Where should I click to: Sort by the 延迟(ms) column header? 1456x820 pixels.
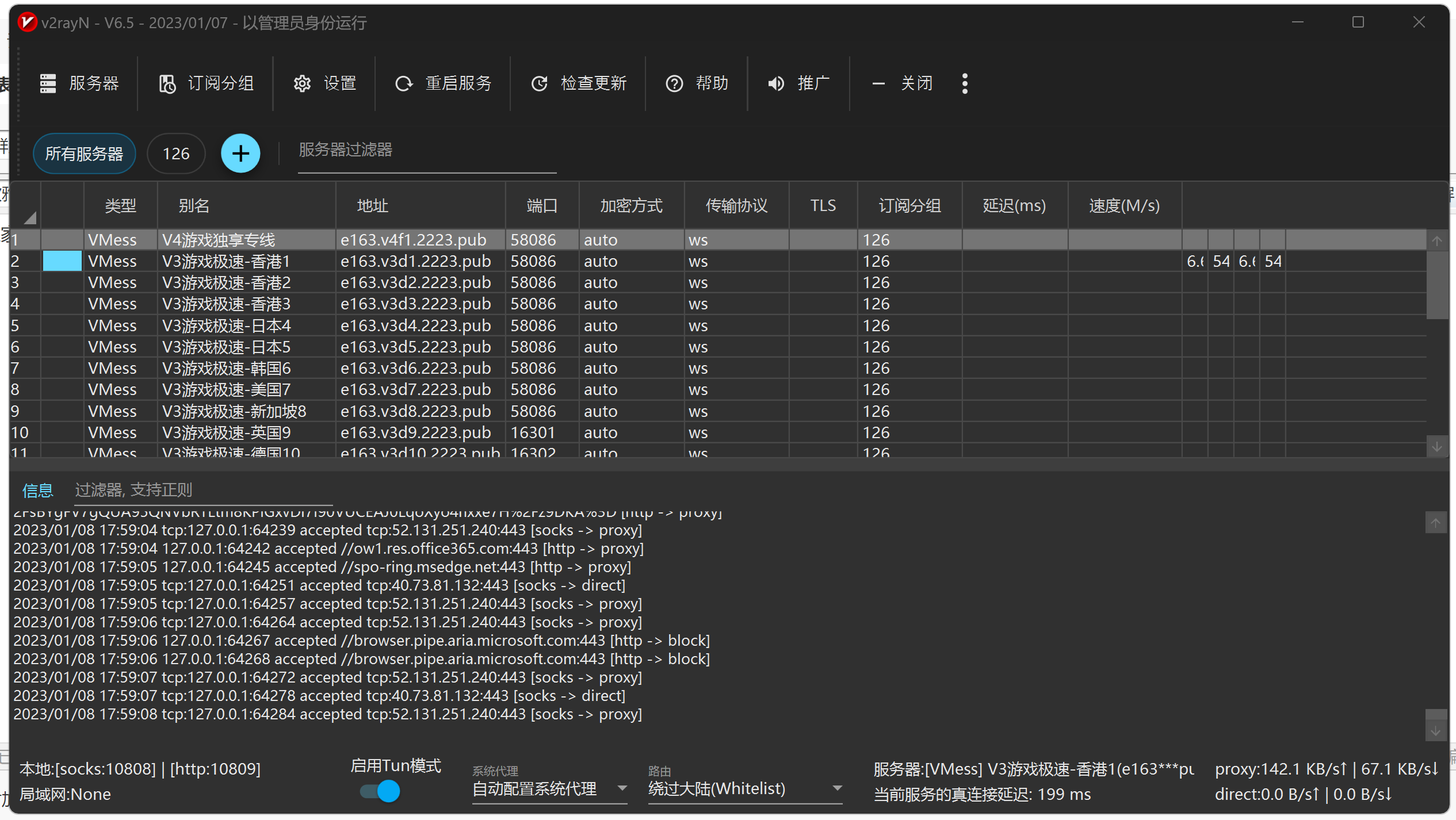(1014, 205)
